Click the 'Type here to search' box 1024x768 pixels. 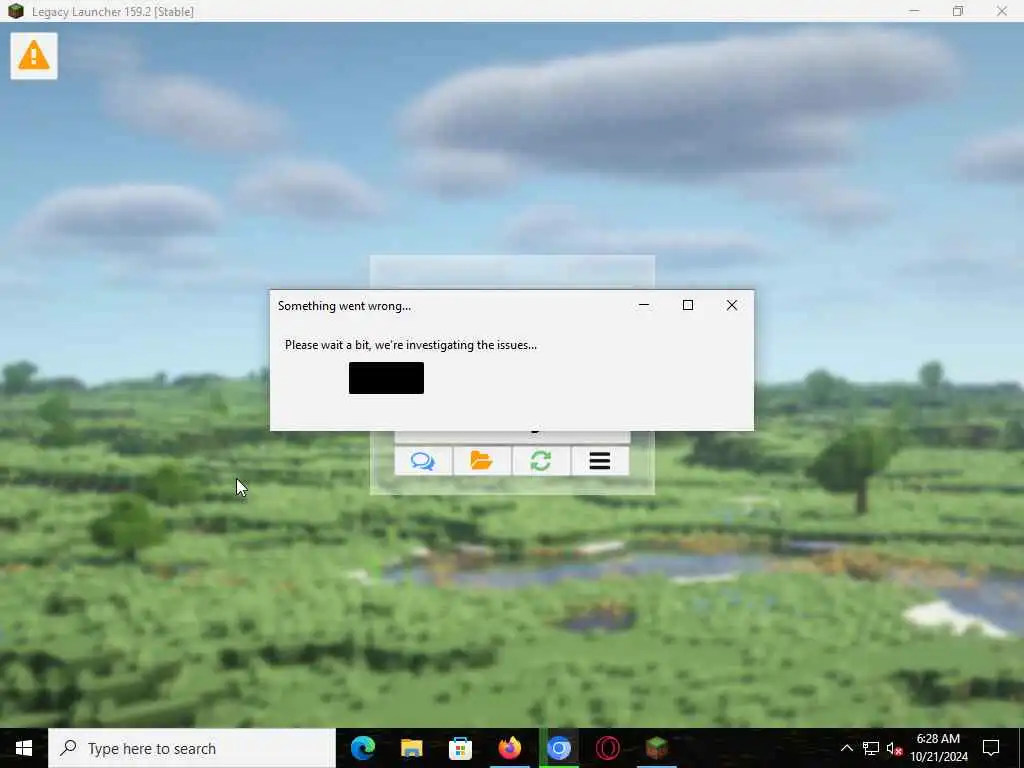point(192,748)
